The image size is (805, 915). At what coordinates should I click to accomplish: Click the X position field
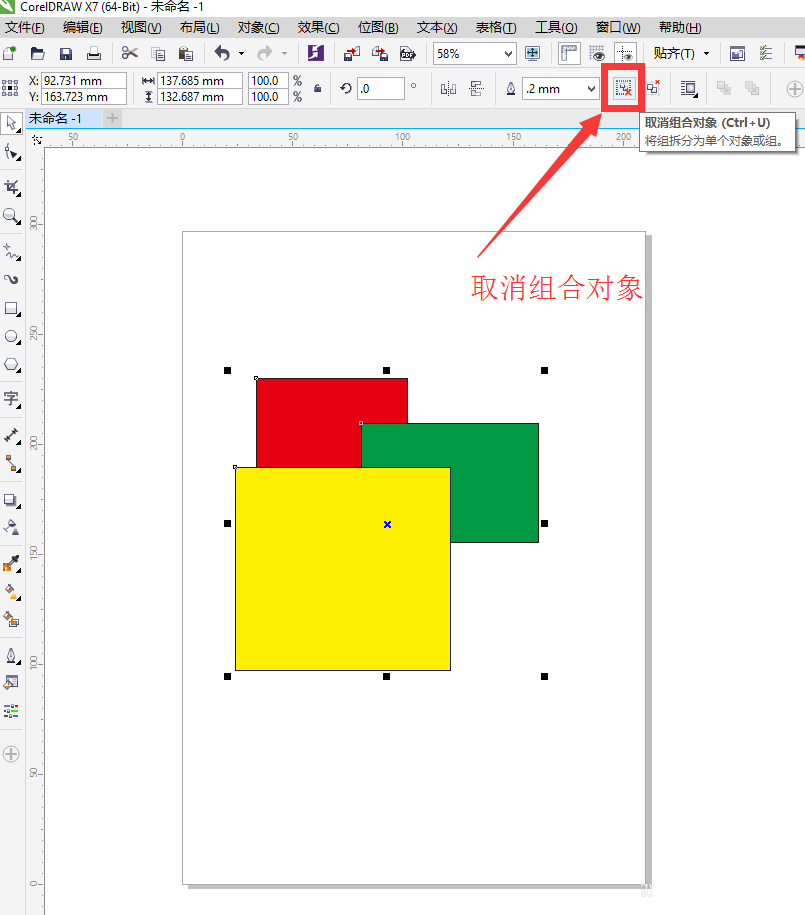84,81
